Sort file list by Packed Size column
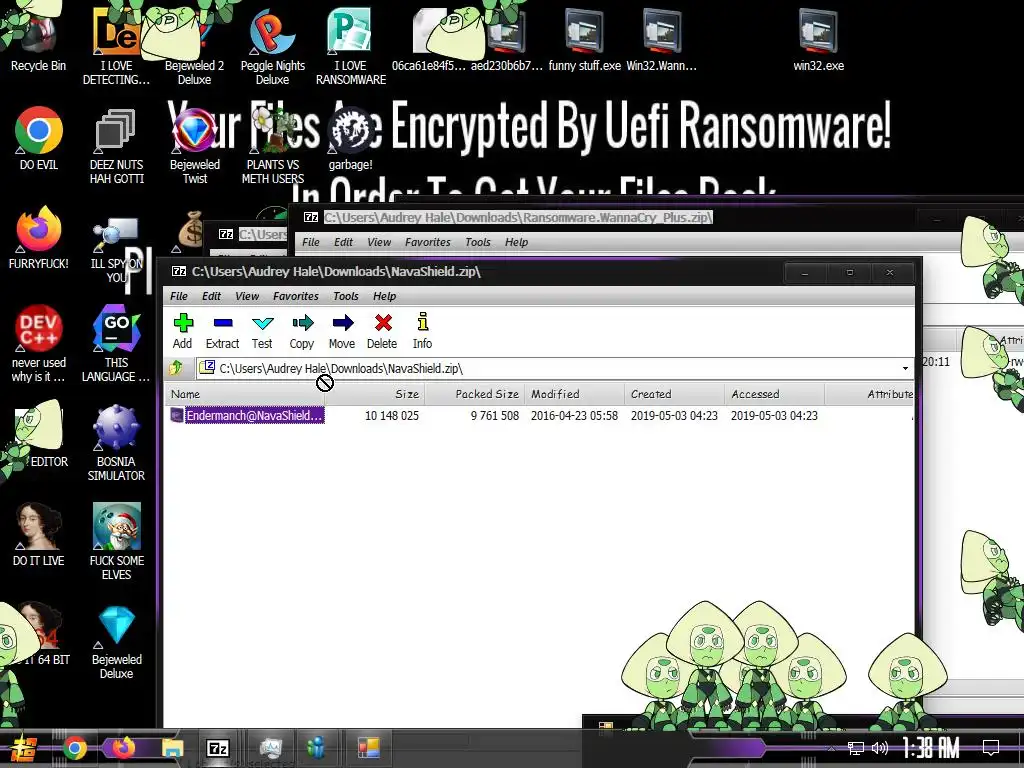 point(475,394)
